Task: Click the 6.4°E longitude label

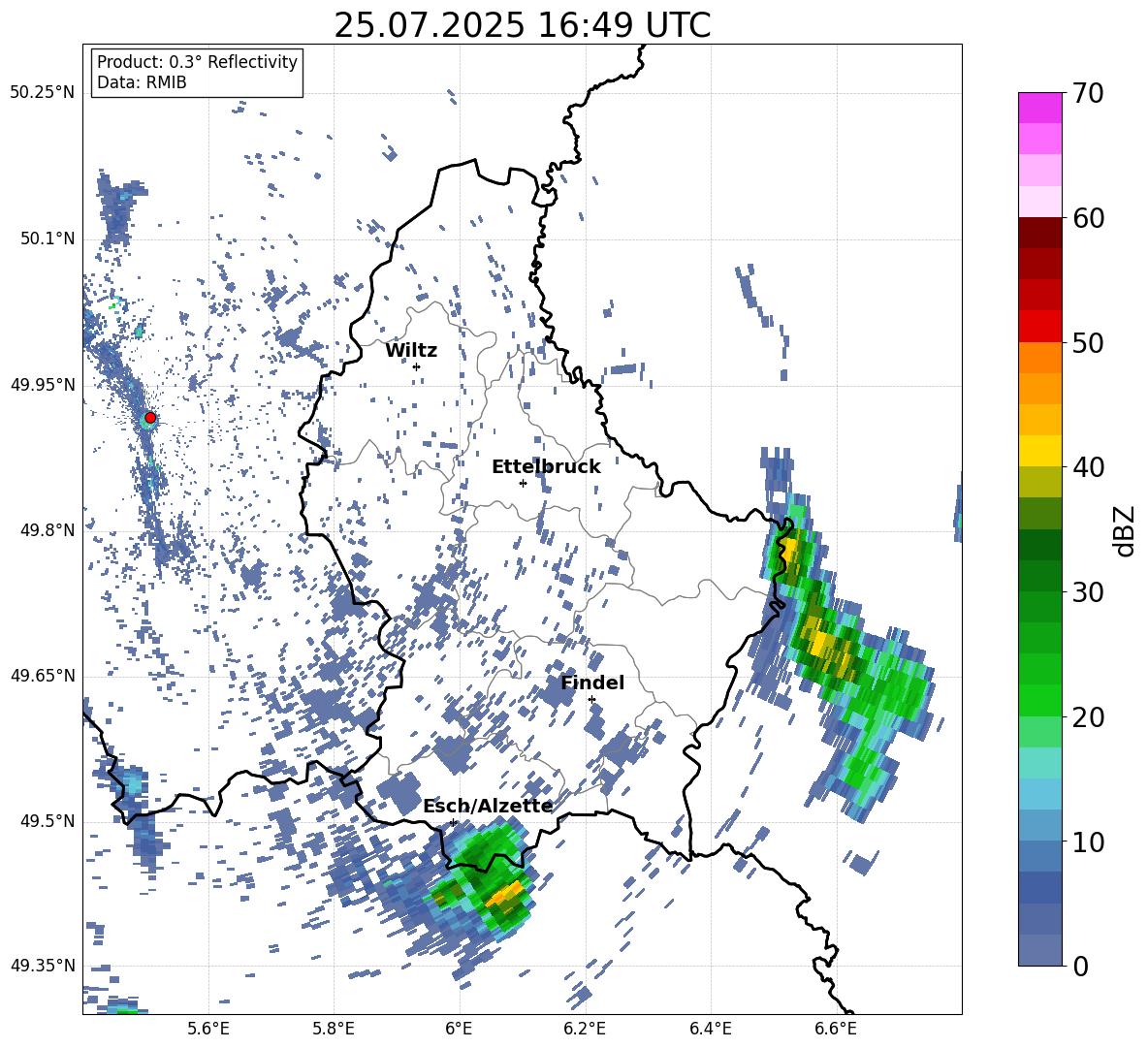Action: [710, 1029]
